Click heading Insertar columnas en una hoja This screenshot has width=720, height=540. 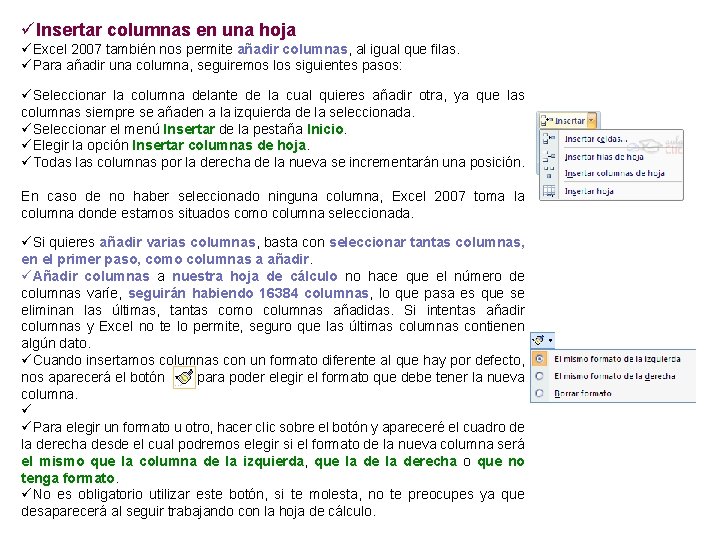click(x=166, y=30)
